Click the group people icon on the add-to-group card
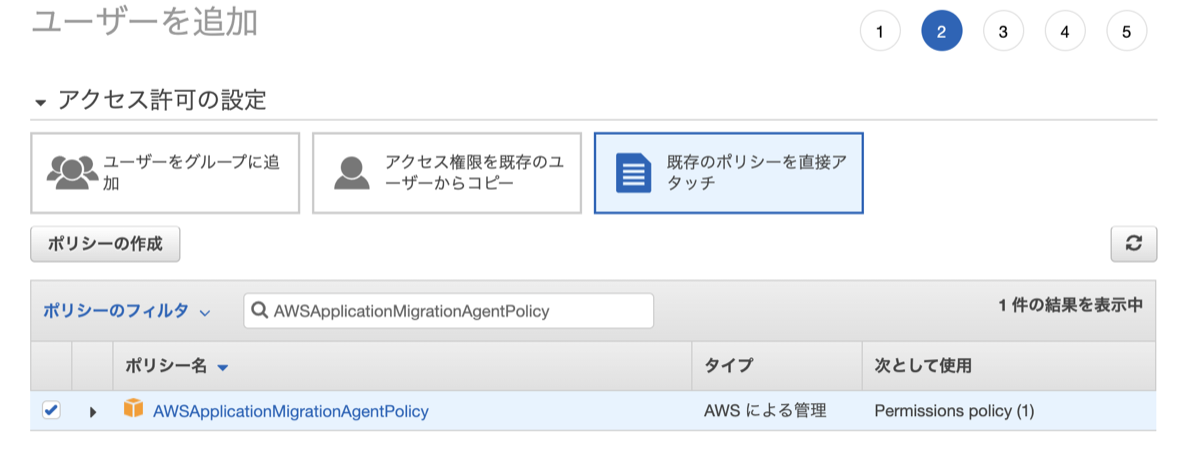This screenshot has height=461, width=1200. (72, 174)
